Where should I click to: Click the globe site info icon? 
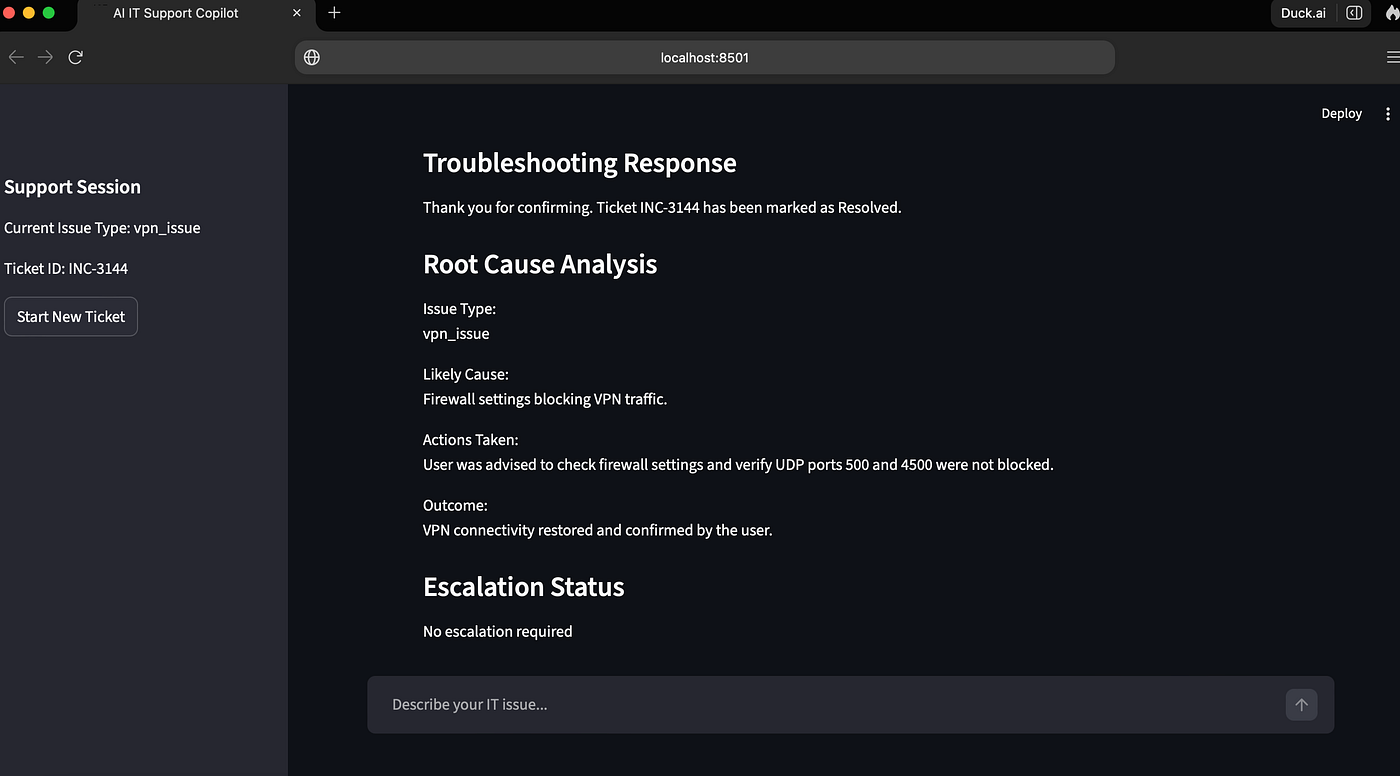312,57
